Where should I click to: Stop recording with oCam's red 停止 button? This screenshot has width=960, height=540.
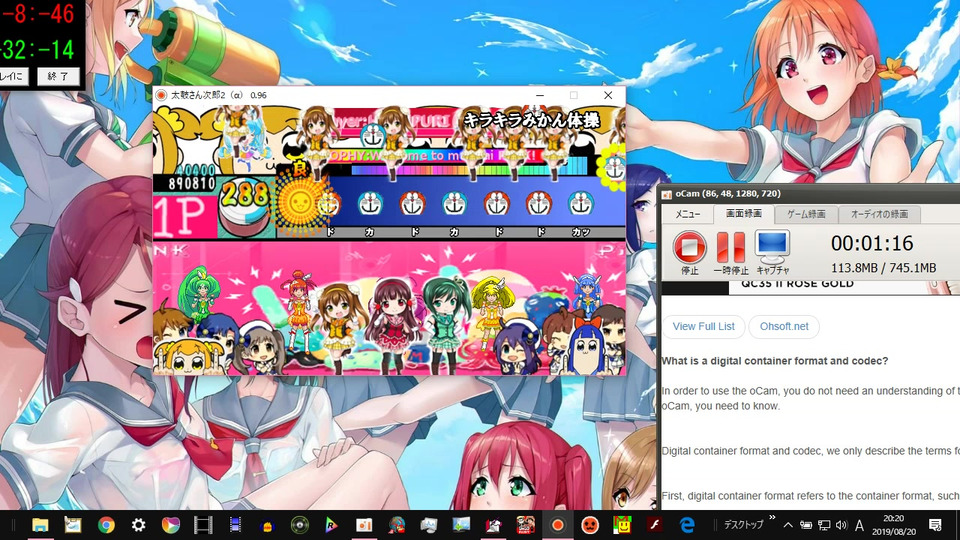(689, 252)
